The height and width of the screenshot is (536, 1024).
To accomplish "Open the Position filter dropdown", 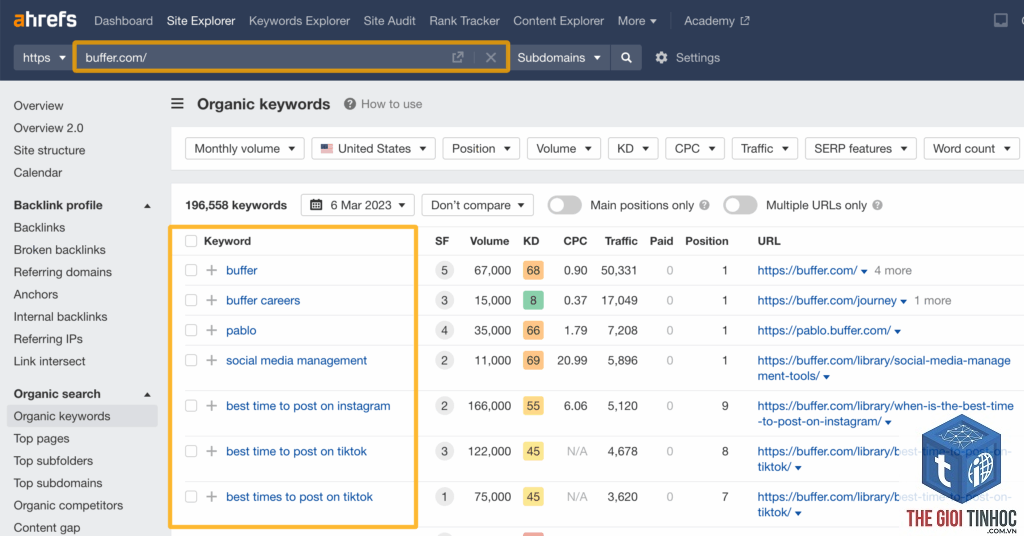I will [481, 148].
